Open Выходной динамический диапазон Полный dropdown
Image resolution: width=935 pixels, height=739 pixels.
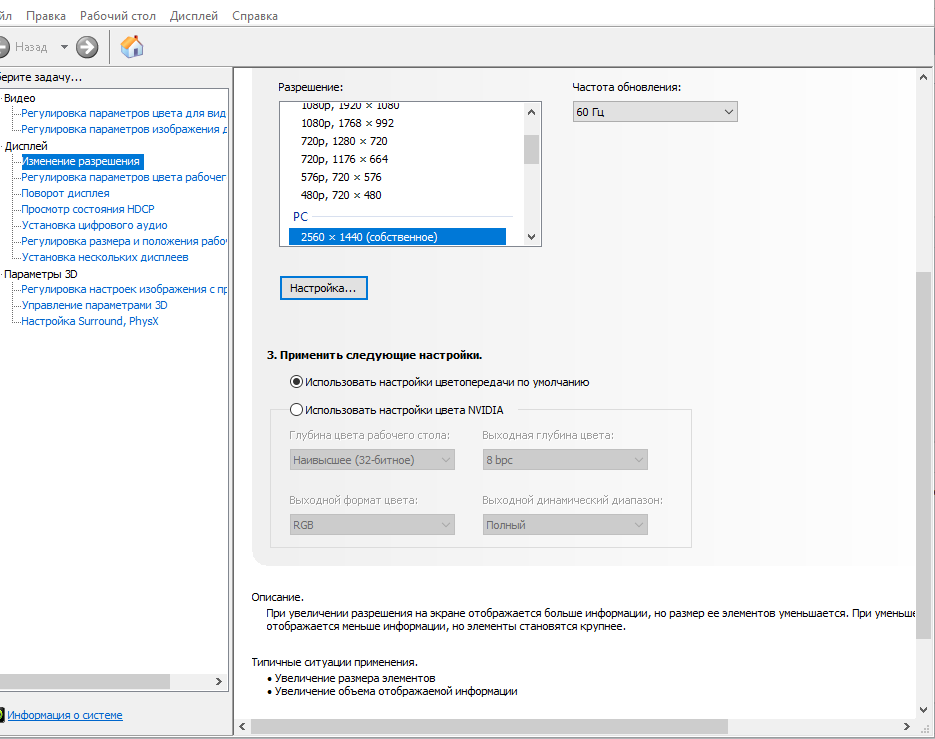coord(565,525)
